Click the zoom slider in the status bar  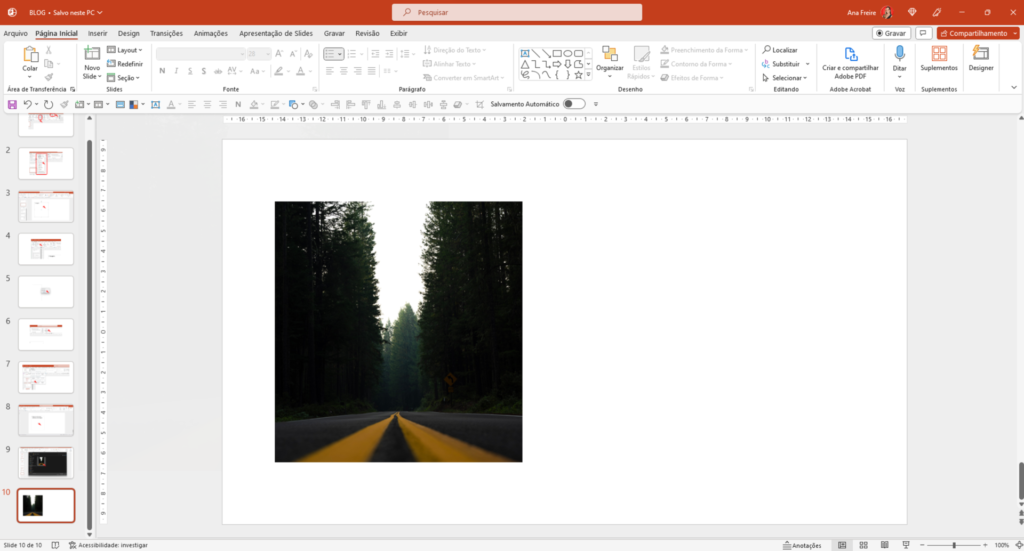pos(953,545)
